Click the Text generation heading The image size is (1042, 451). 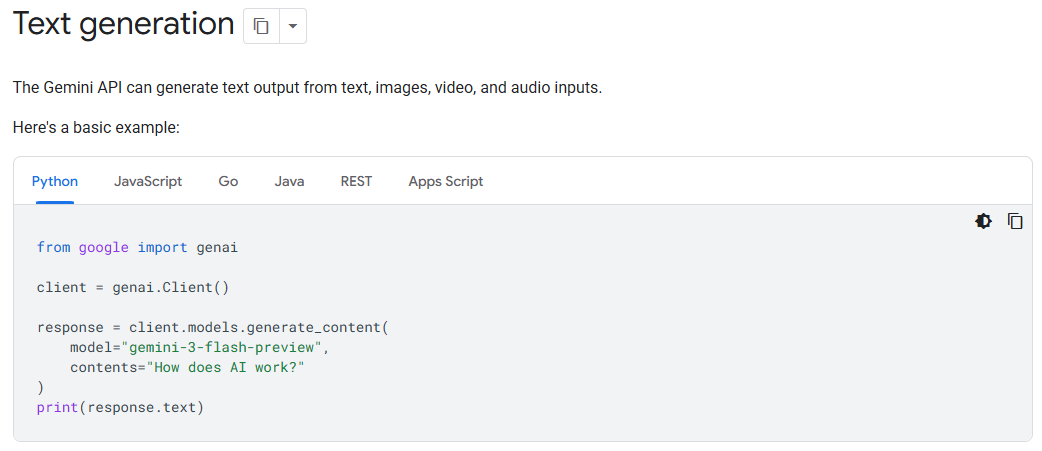coord(123,24)
